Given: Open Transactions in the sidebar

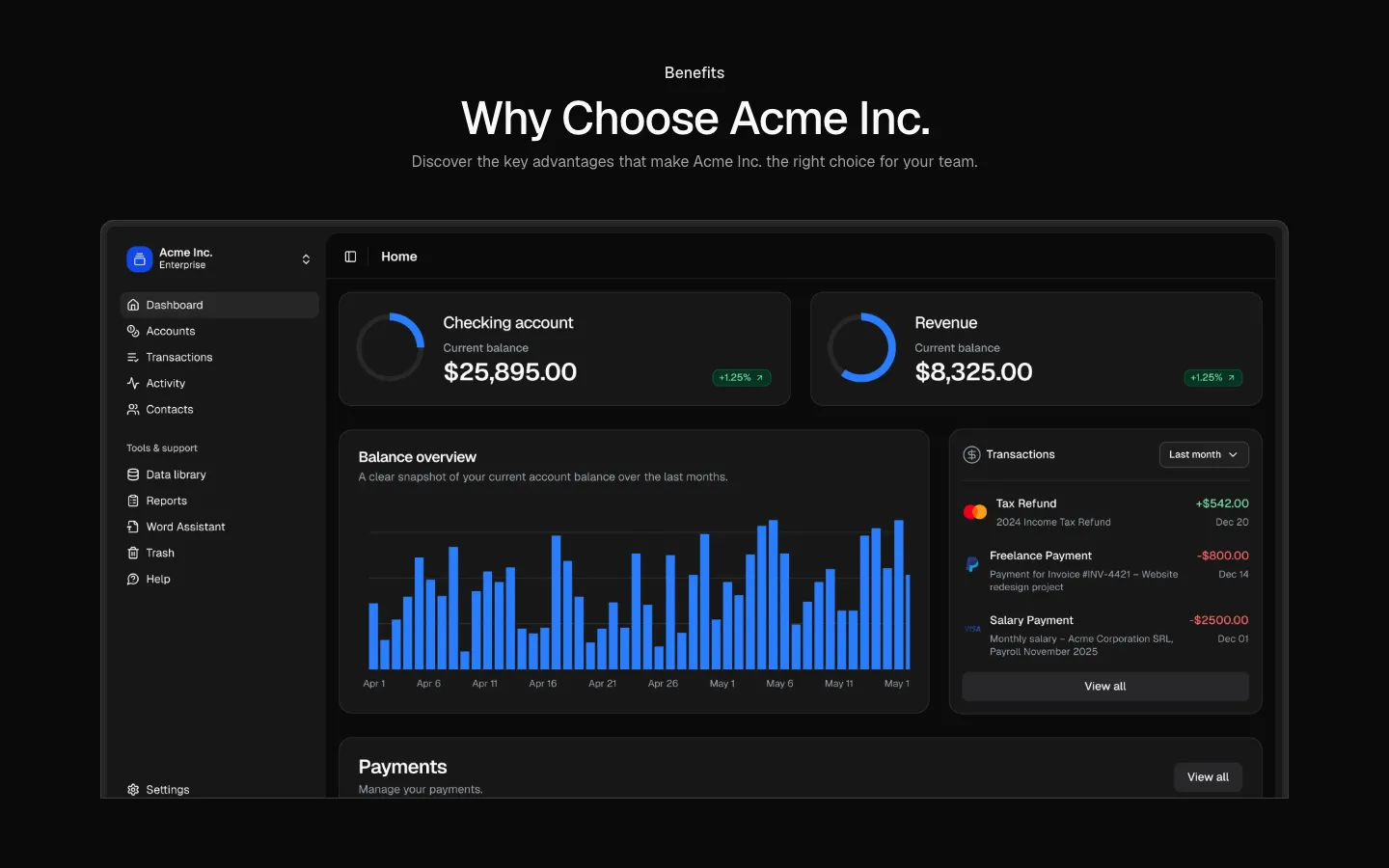Looking at the screenshot, I should 219,357.
